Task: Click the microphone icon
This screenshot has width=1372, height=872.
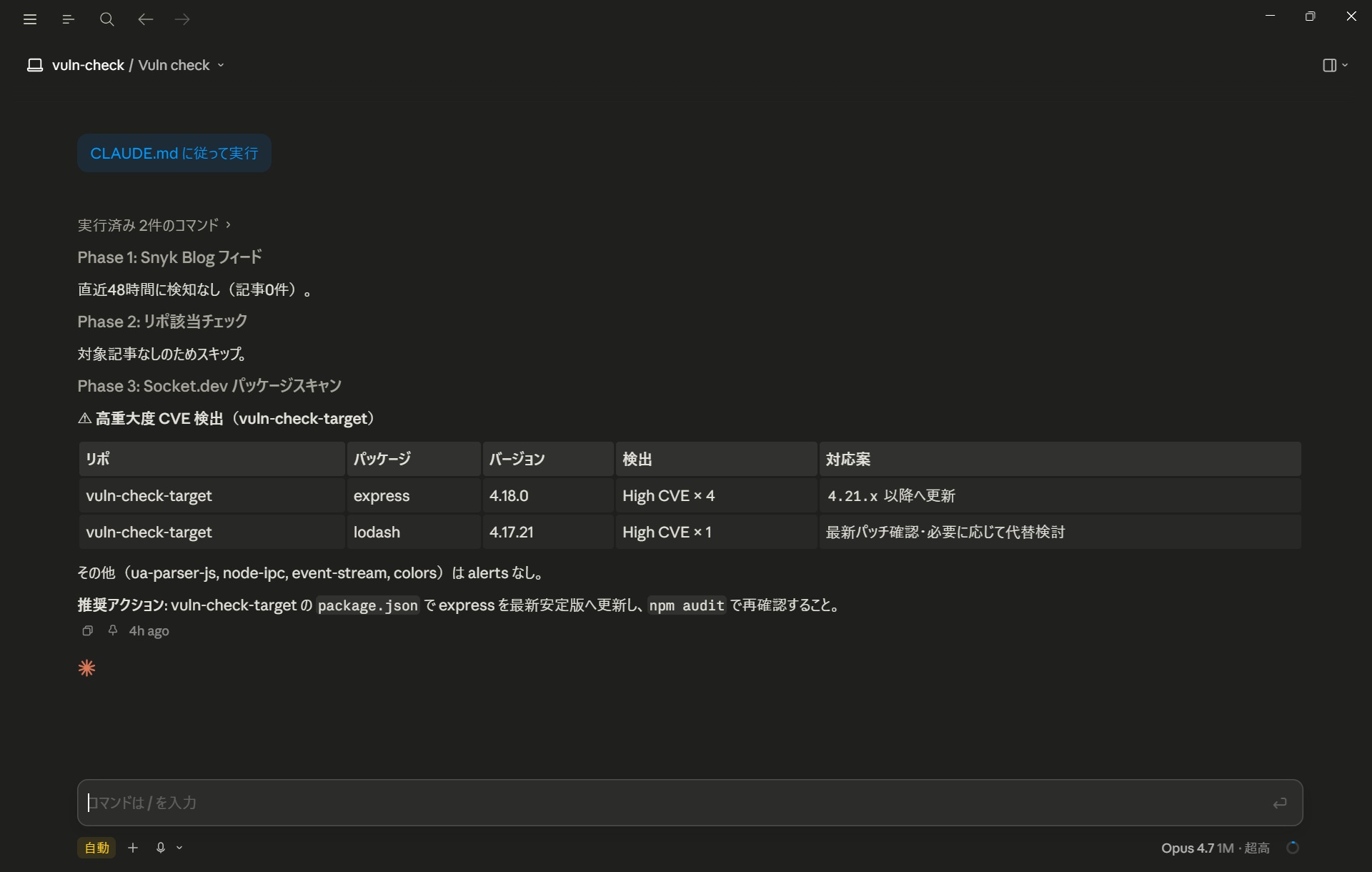Action: [x=161, y=848]
